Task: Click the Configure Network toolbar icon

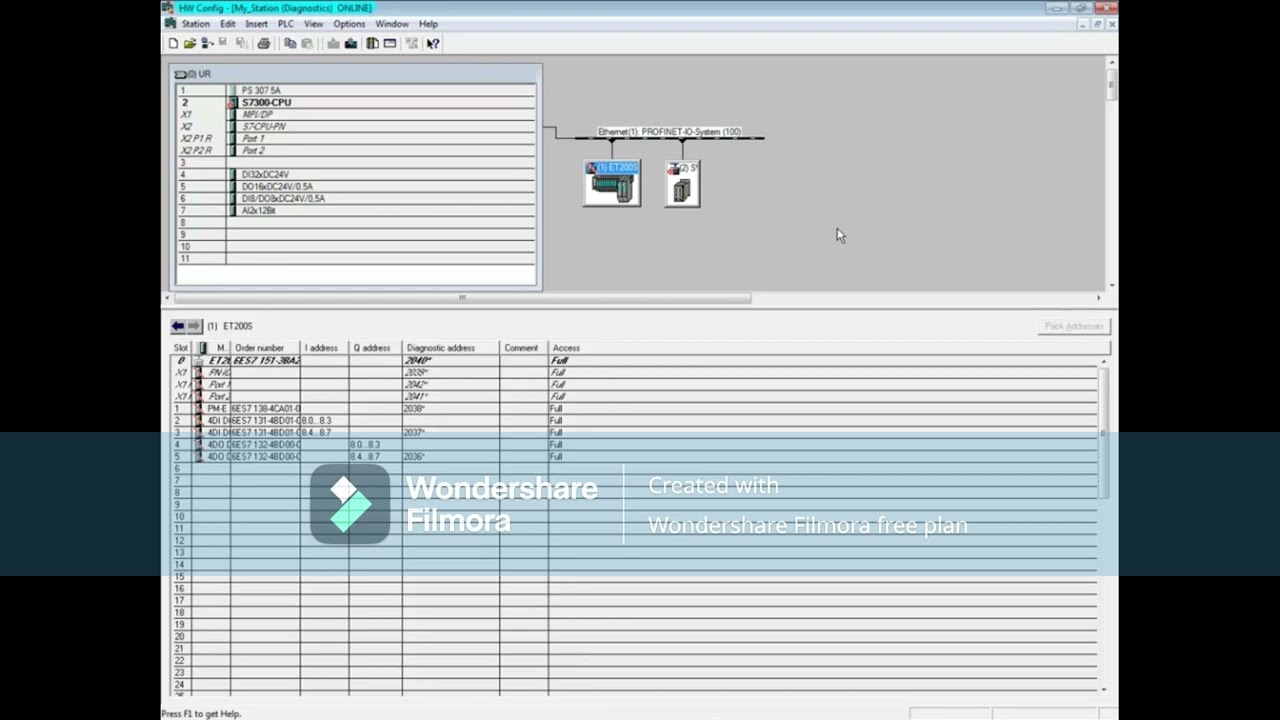Action: pyautogui.click(x=412, y=43)
